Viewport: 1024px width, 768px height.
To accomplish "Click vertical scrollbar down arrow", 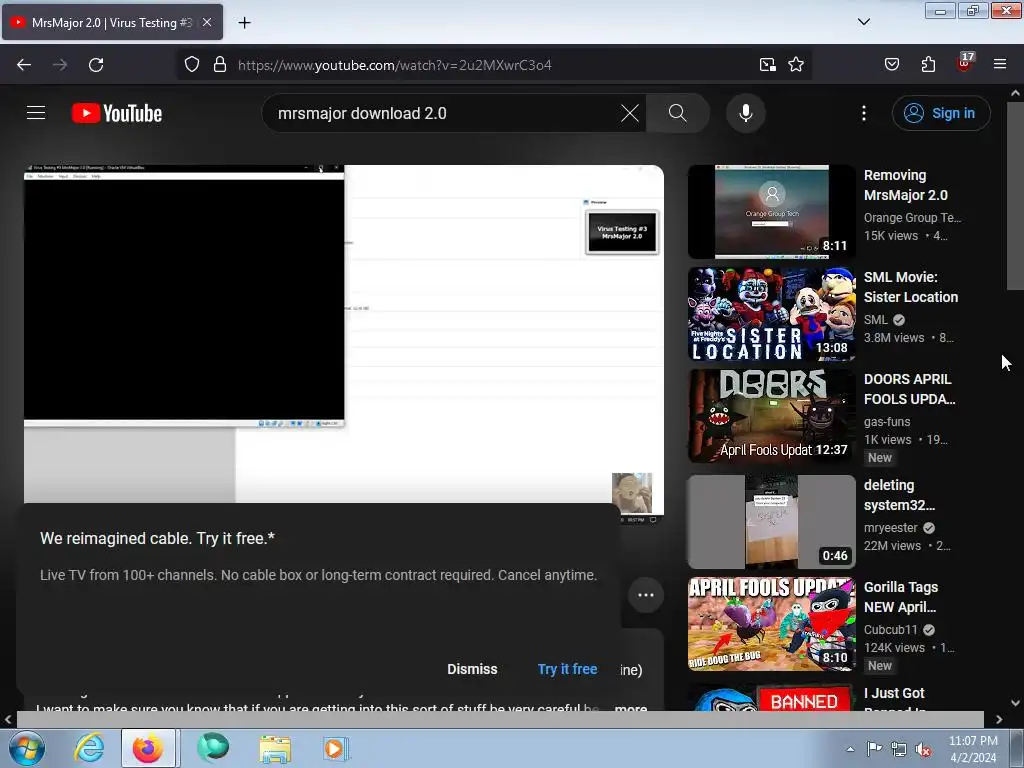I will click(x=1015, y=703).
